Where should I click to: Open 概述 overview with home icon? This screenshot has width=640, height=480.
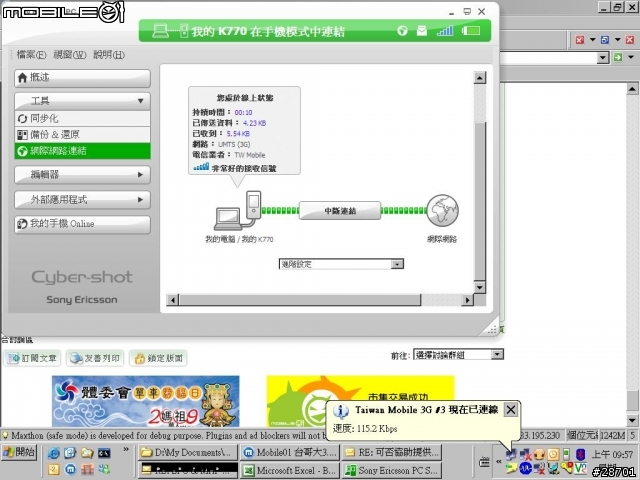[x=82, y=78]
